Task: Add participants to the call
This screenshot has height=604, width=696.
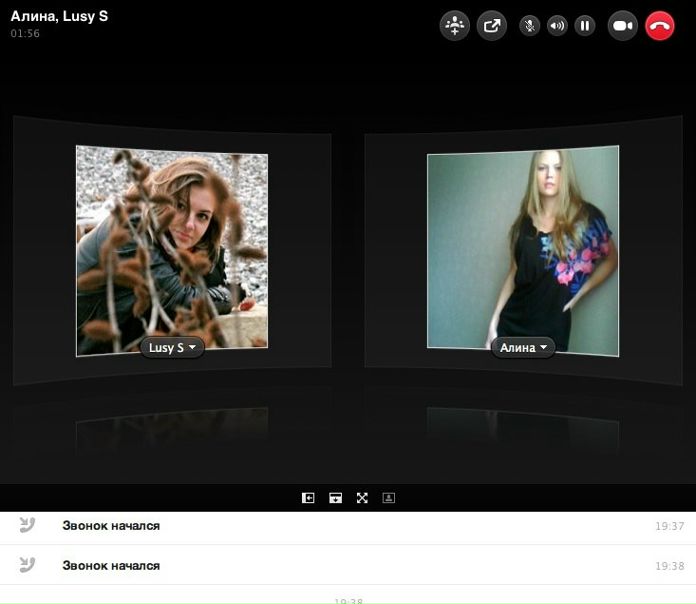Action: [455, 26]
